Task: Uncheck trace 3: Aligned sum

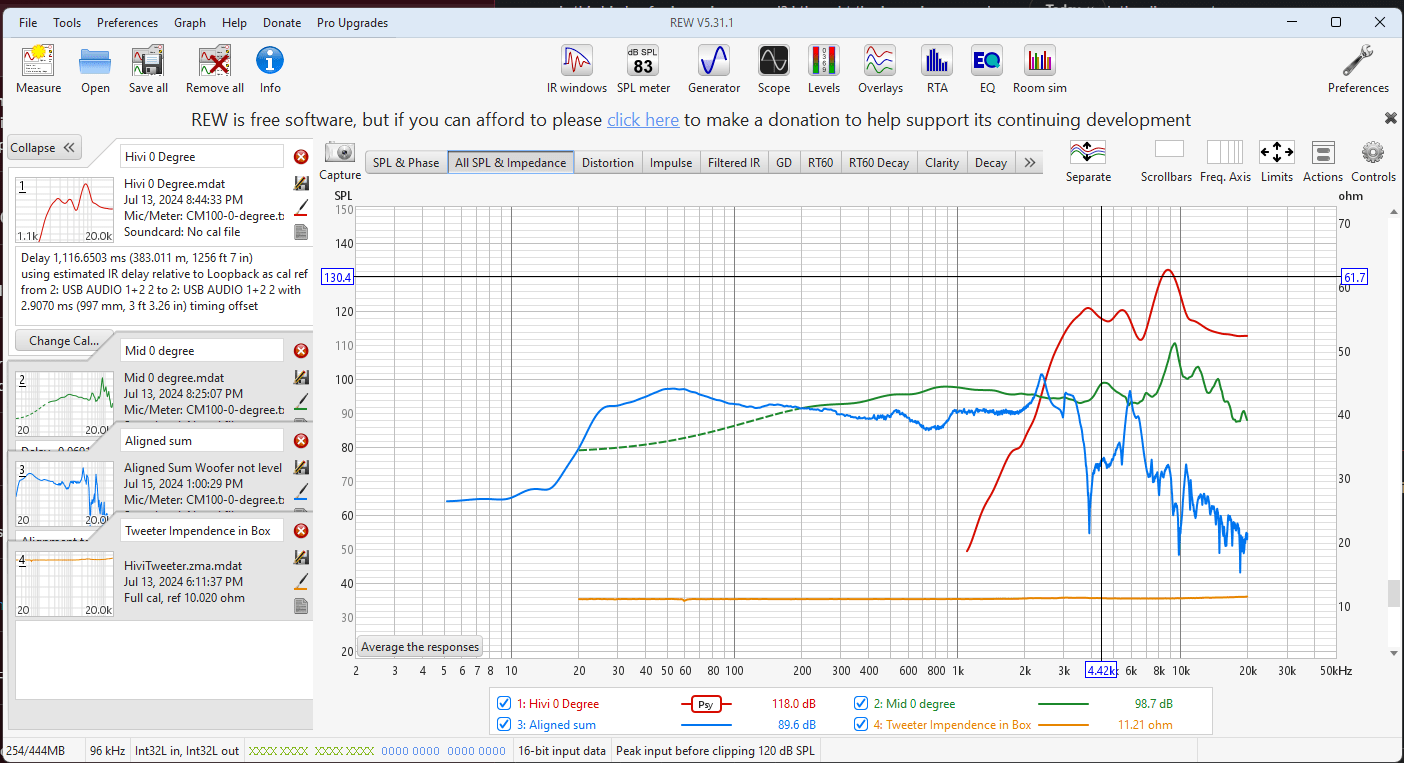Action: [x=504, y=725]
